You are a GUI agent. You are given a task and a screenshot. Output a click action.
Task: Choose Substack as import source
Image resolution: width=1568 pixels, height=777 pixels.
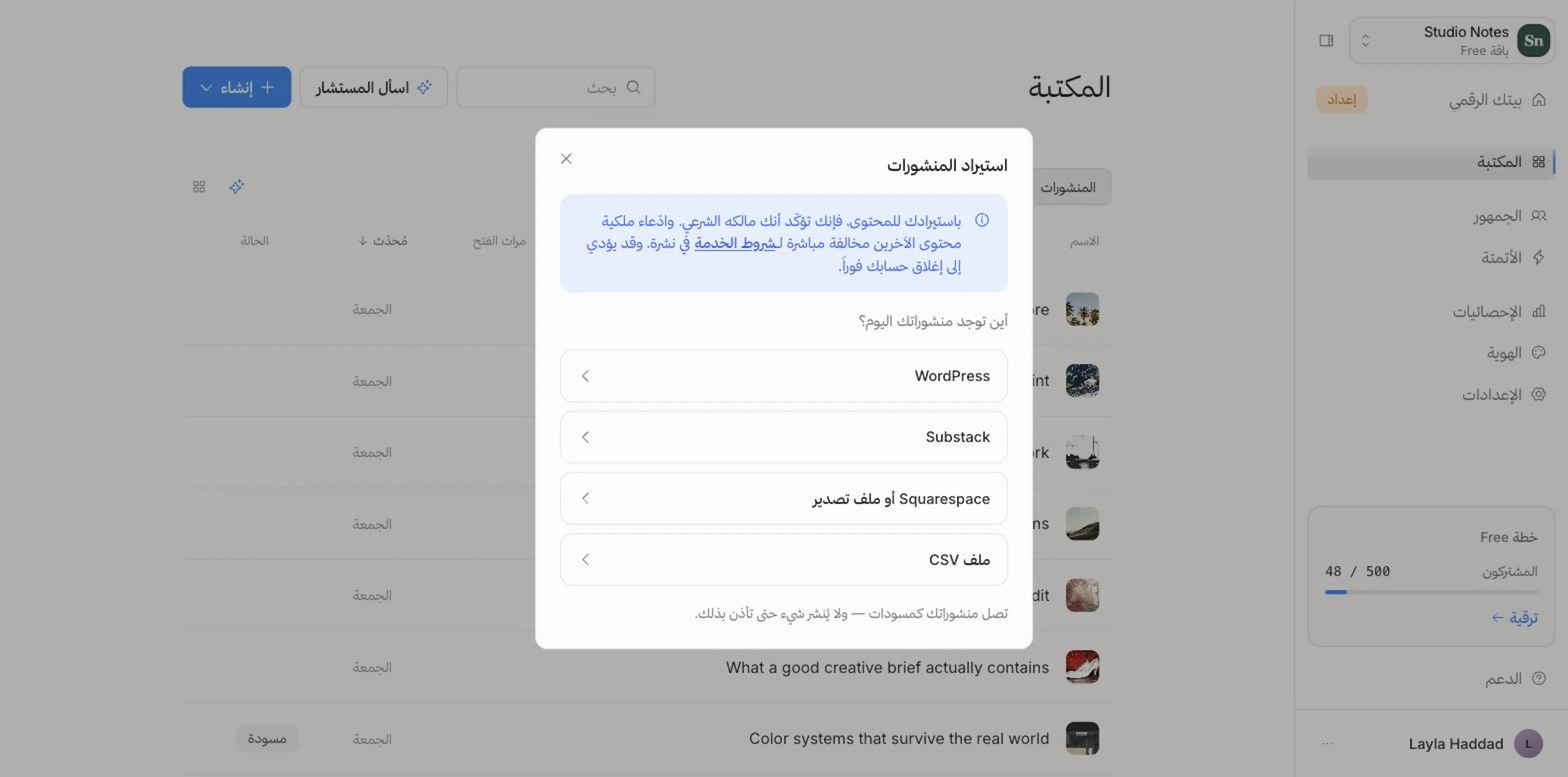tap(784, 437)
